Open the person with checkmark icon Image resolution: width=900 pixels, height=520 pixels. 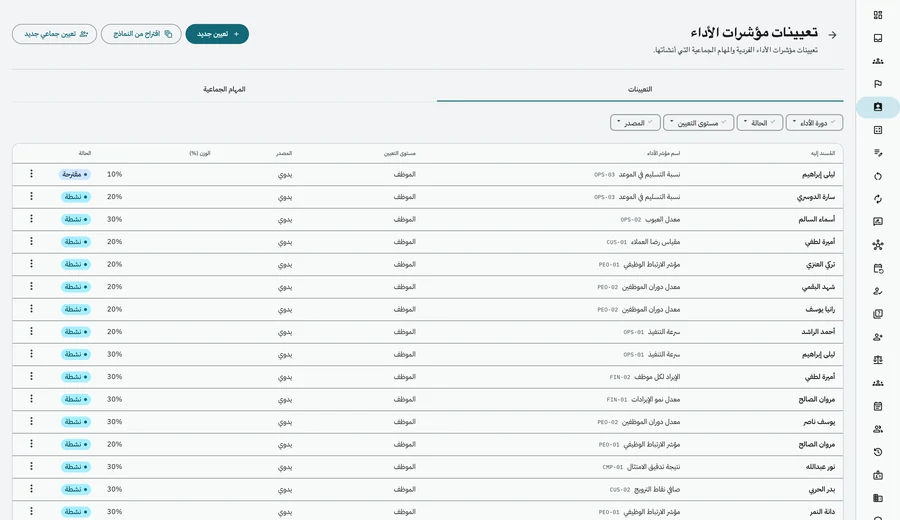878,291
